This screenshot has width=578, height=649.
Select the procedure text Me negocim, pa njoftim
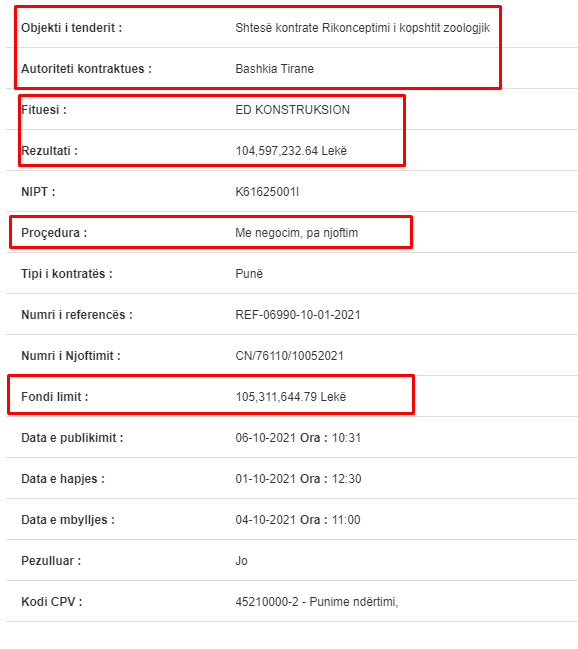tap(296, 233)
